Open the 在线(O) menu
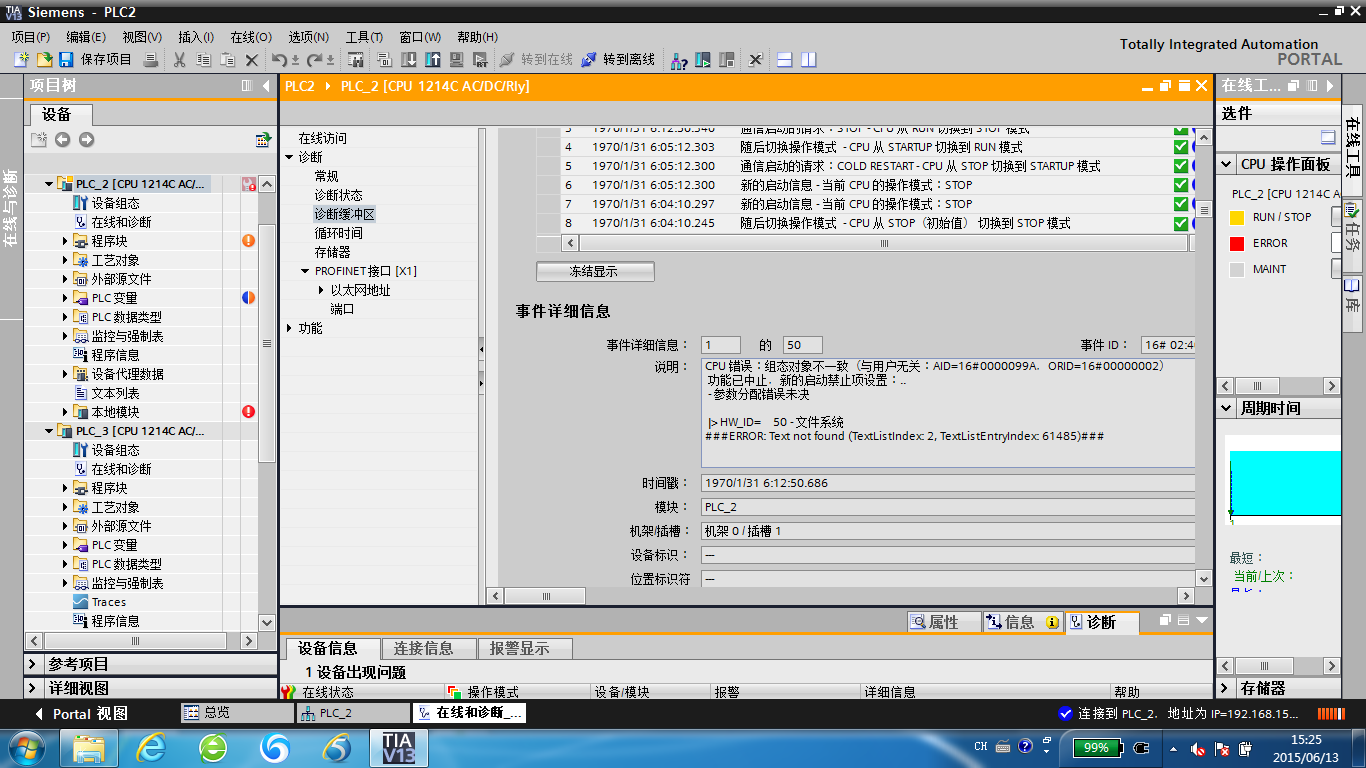The height and width of the screenshot is (768, 1366). coord(251,37)
